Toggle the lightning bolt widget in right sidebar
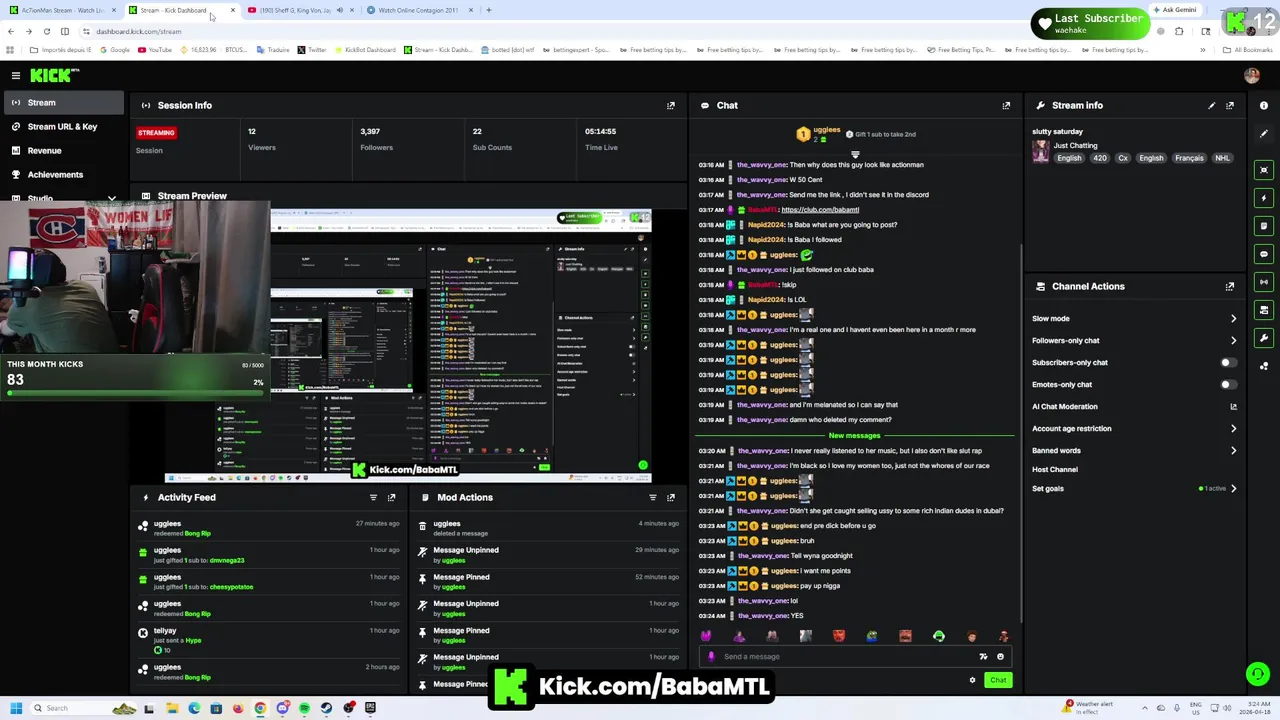 (x=1264, y=198)
